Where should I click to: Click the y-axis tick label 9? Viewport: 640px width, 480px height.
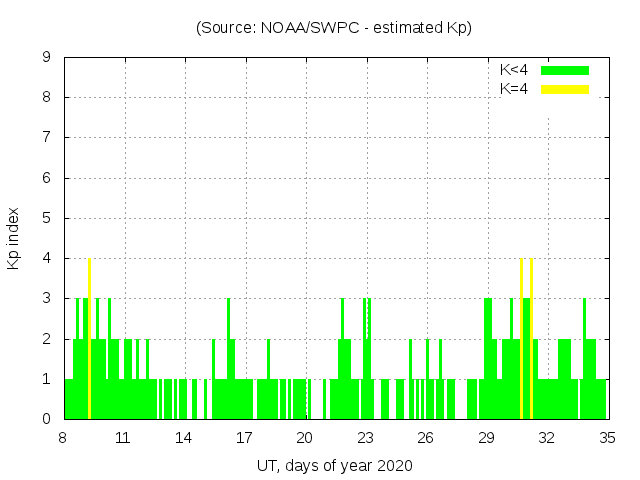(x=46, y=58)
